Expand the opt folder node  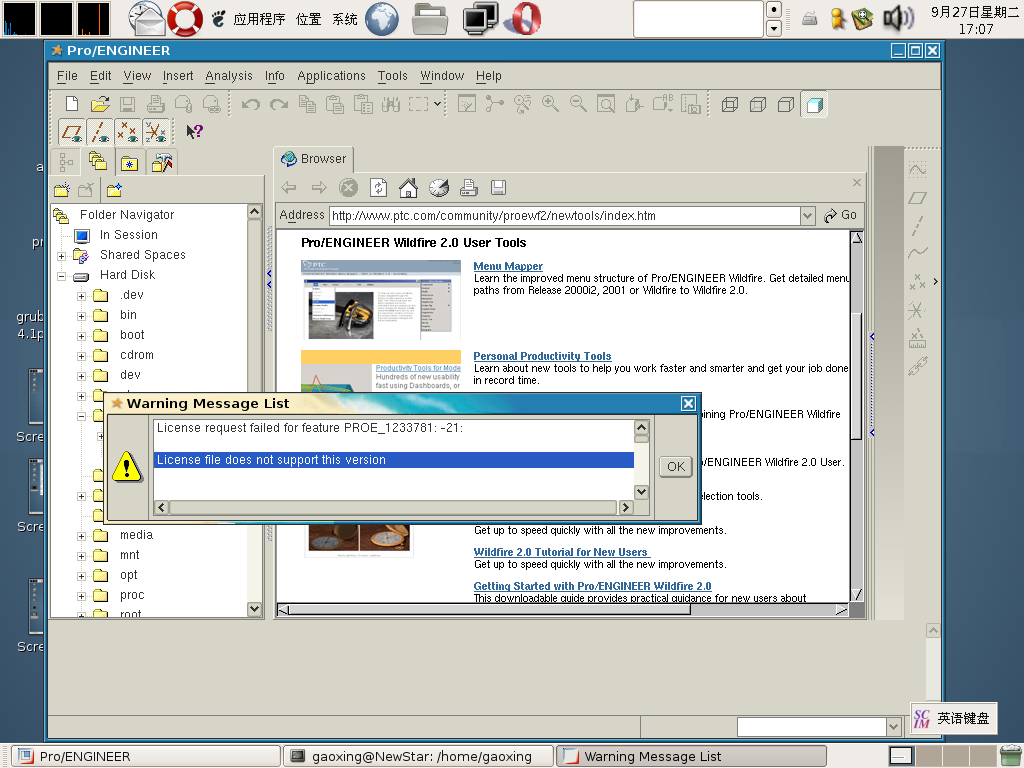82,577
